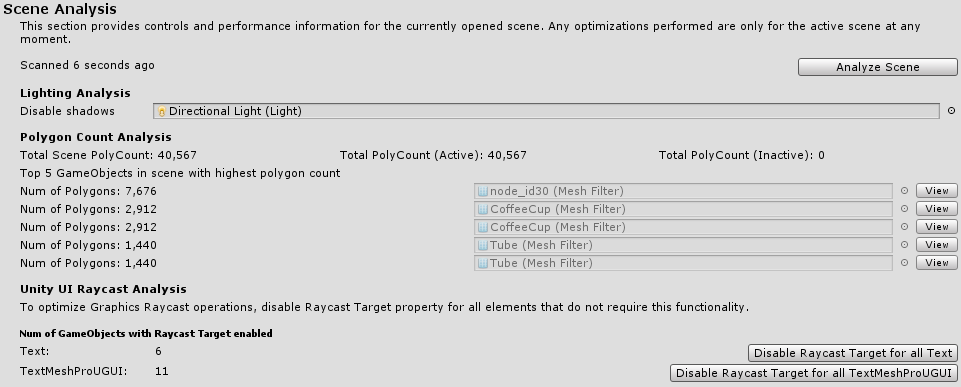
Task: View the first Tube mesh
Action: (936, 245)
